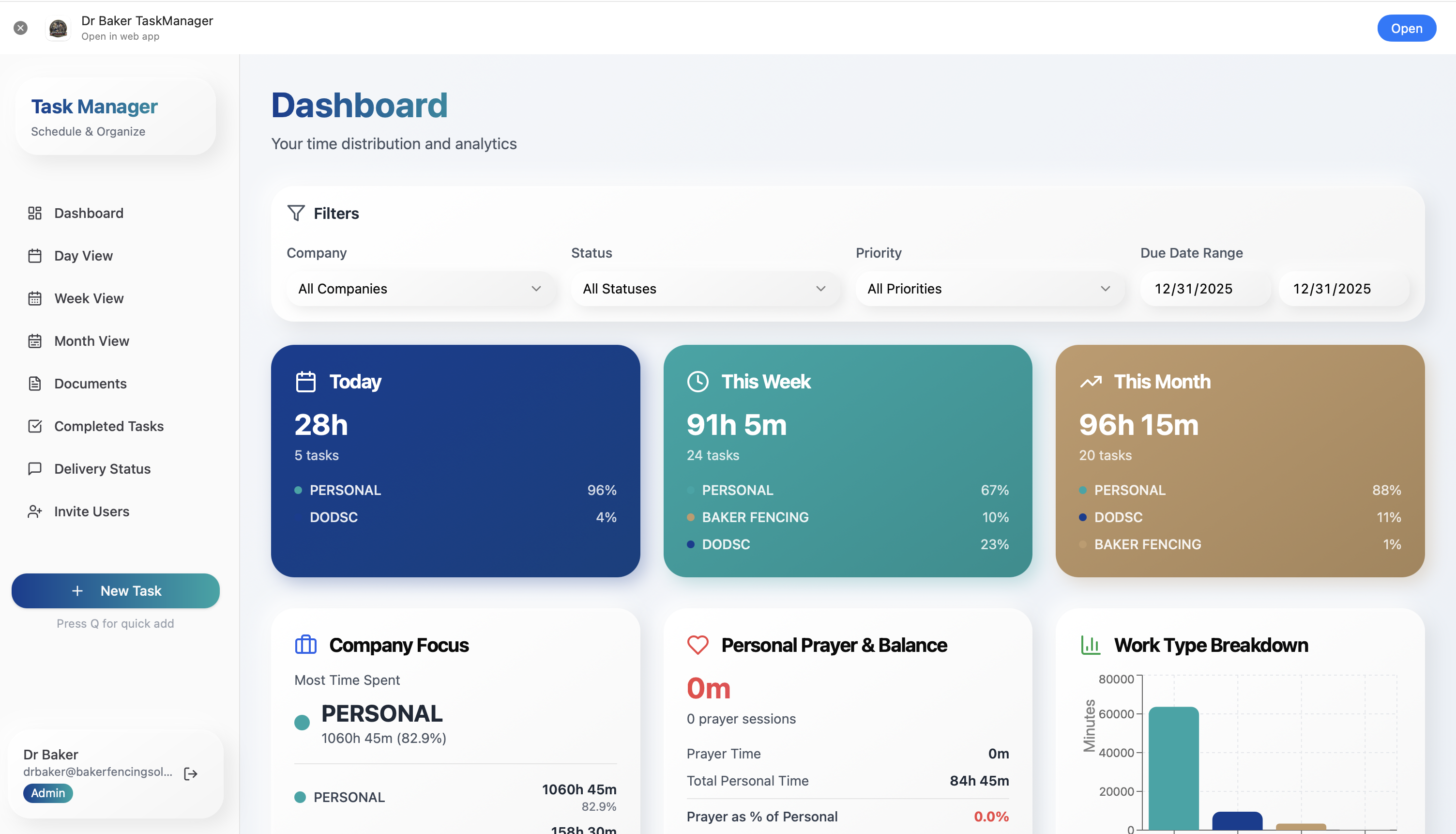Click the Day View calendar icon

35,255
